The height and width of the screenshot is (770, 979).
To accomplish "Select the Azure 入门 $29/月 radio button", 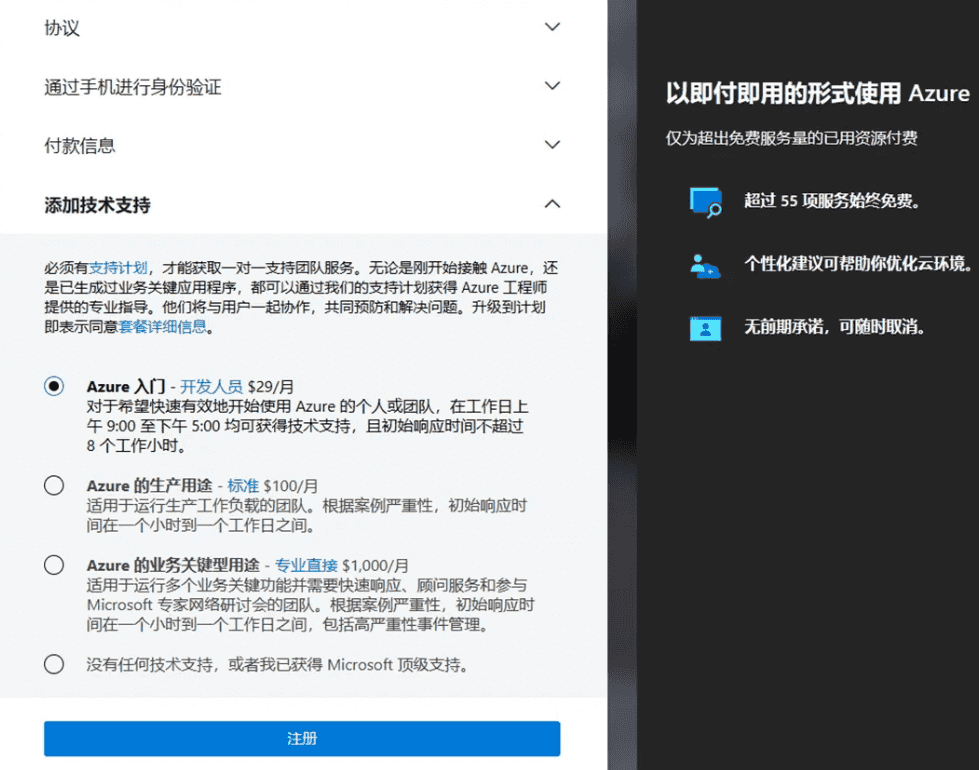I will 54,387.
